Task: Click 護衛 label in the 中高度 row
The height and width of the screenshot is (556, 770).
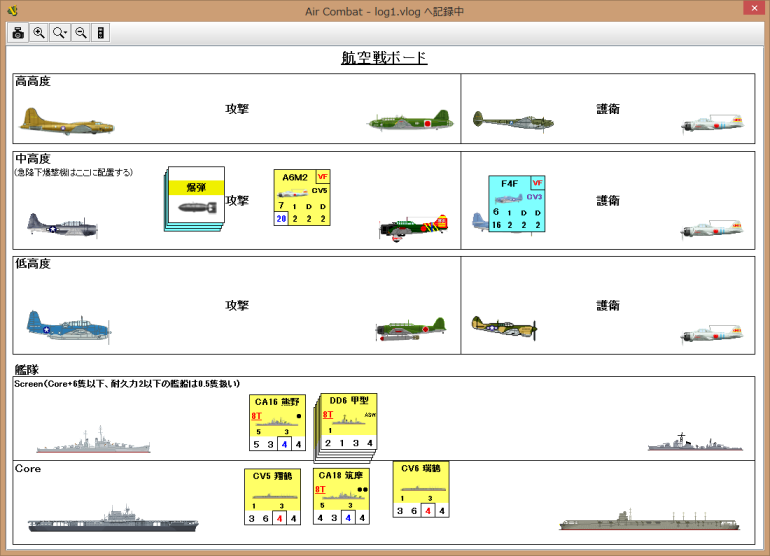Action: 608,200
